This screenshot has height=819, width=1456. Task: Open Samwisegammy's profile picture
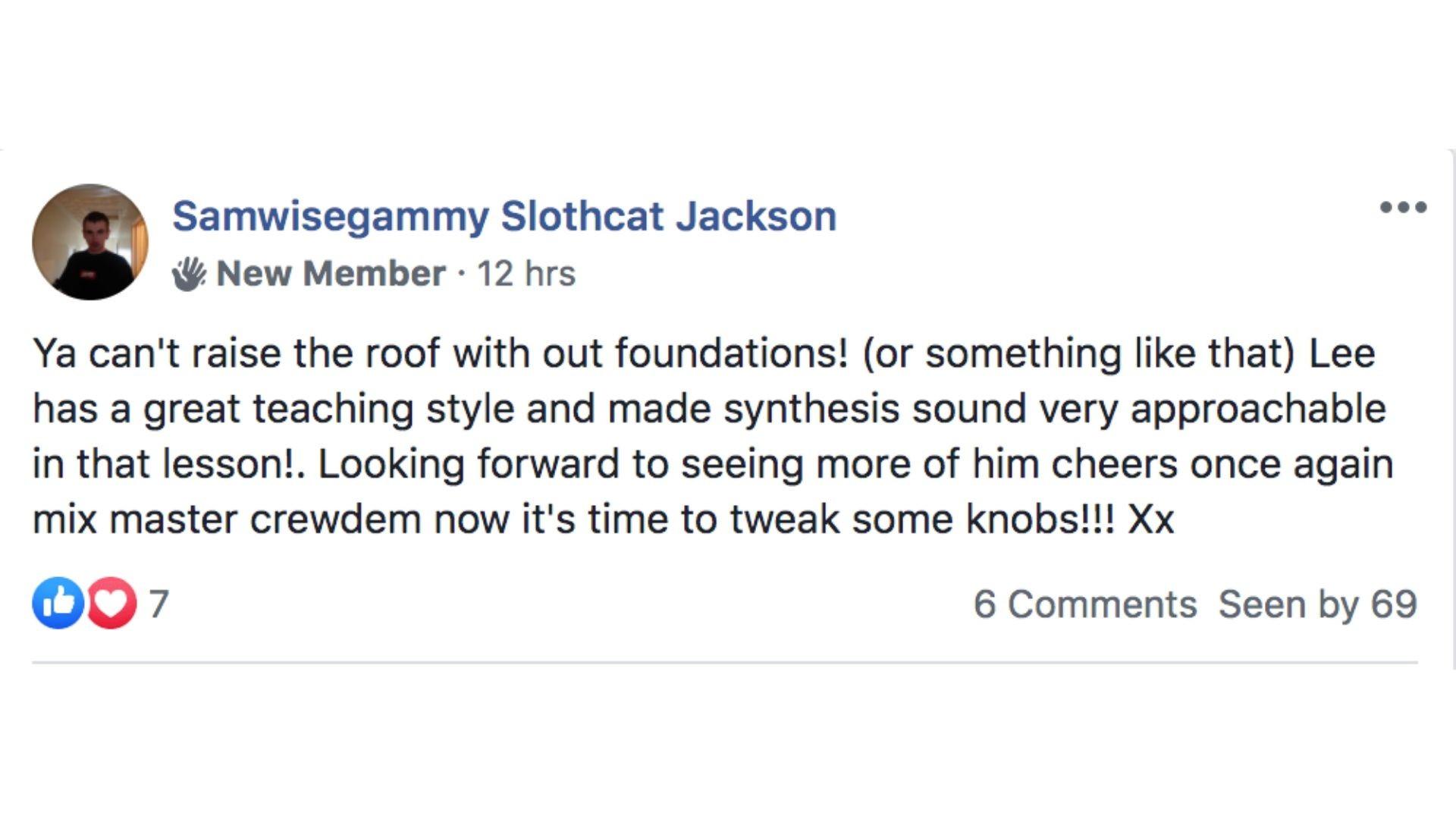(90, 242)
